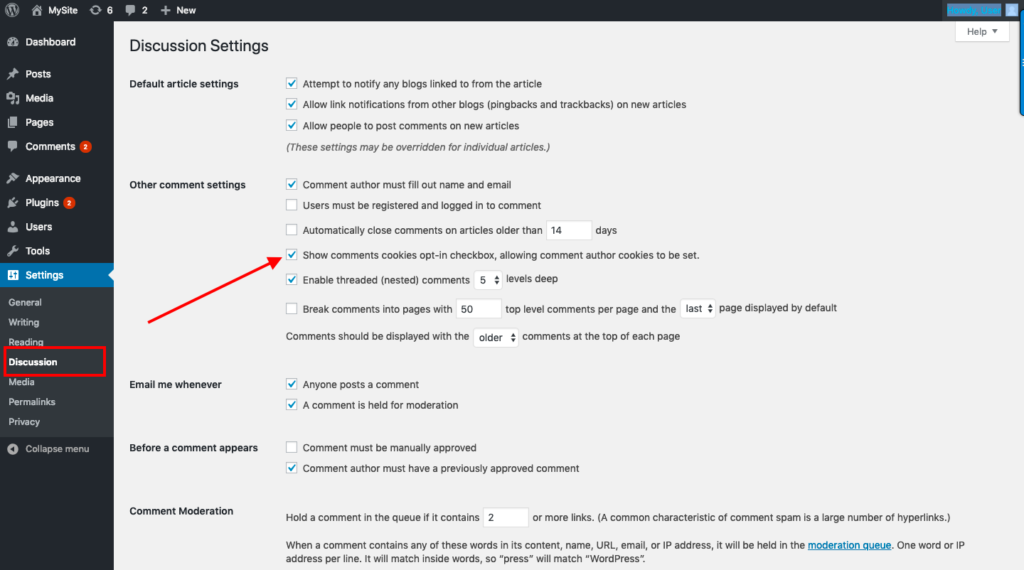Check Comment must be manually approved
Screen dimensions: 1024x570
click(x=291, y=447)
